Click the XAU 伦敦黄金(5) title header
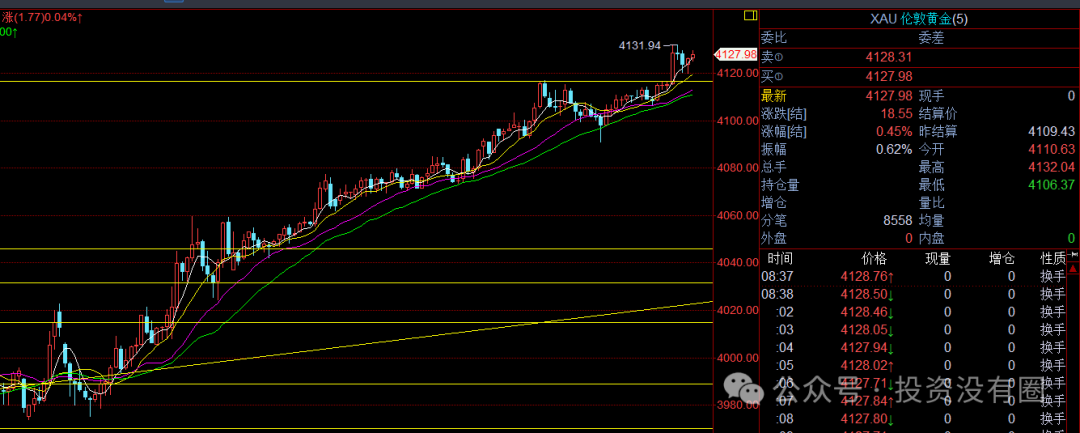 point(917,19)
